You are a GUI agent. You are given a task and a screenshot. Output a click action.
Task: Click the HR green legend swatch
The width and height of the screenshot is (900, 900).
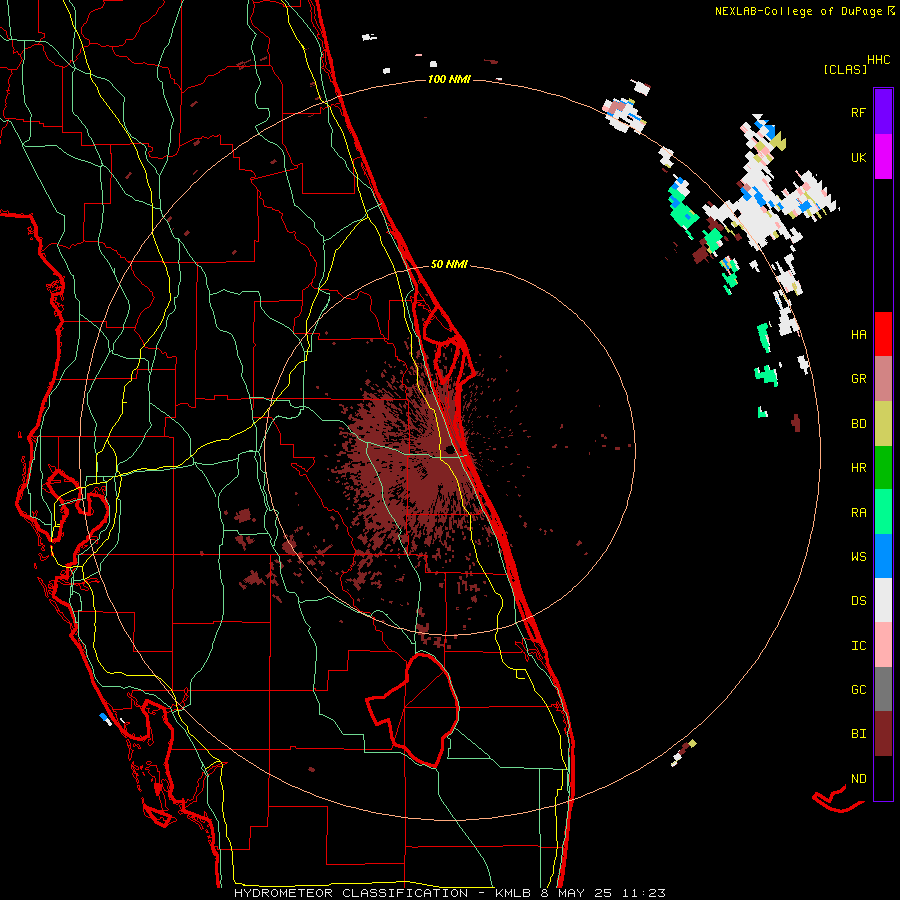pos(883,468)
